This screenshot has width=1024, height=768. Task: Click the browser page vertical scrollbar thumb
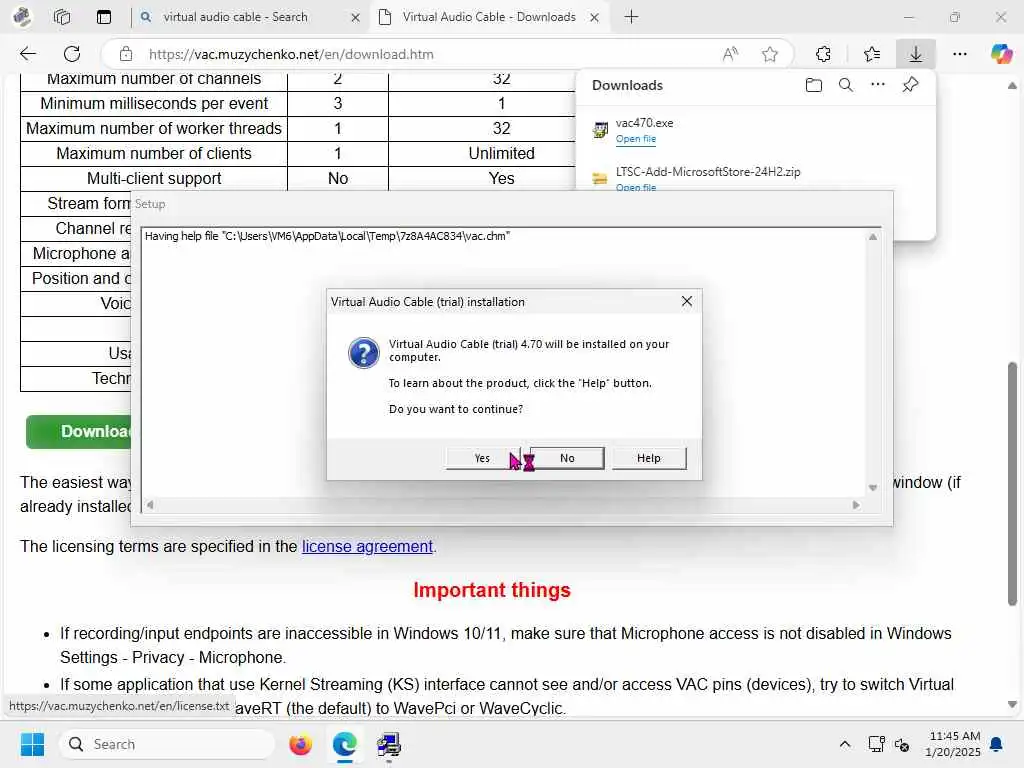(1012, 483)
